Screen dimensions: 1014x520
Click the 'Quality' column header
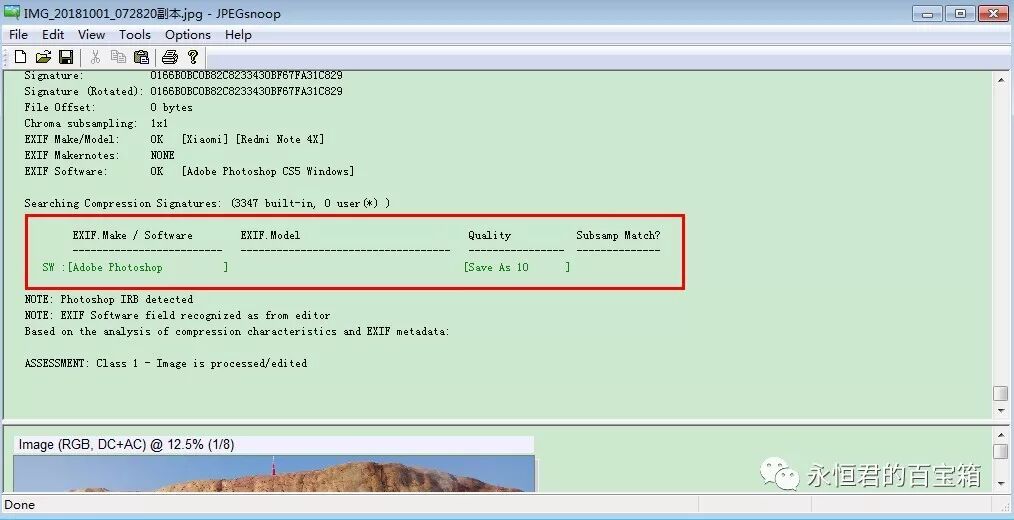tap(490, 235)
